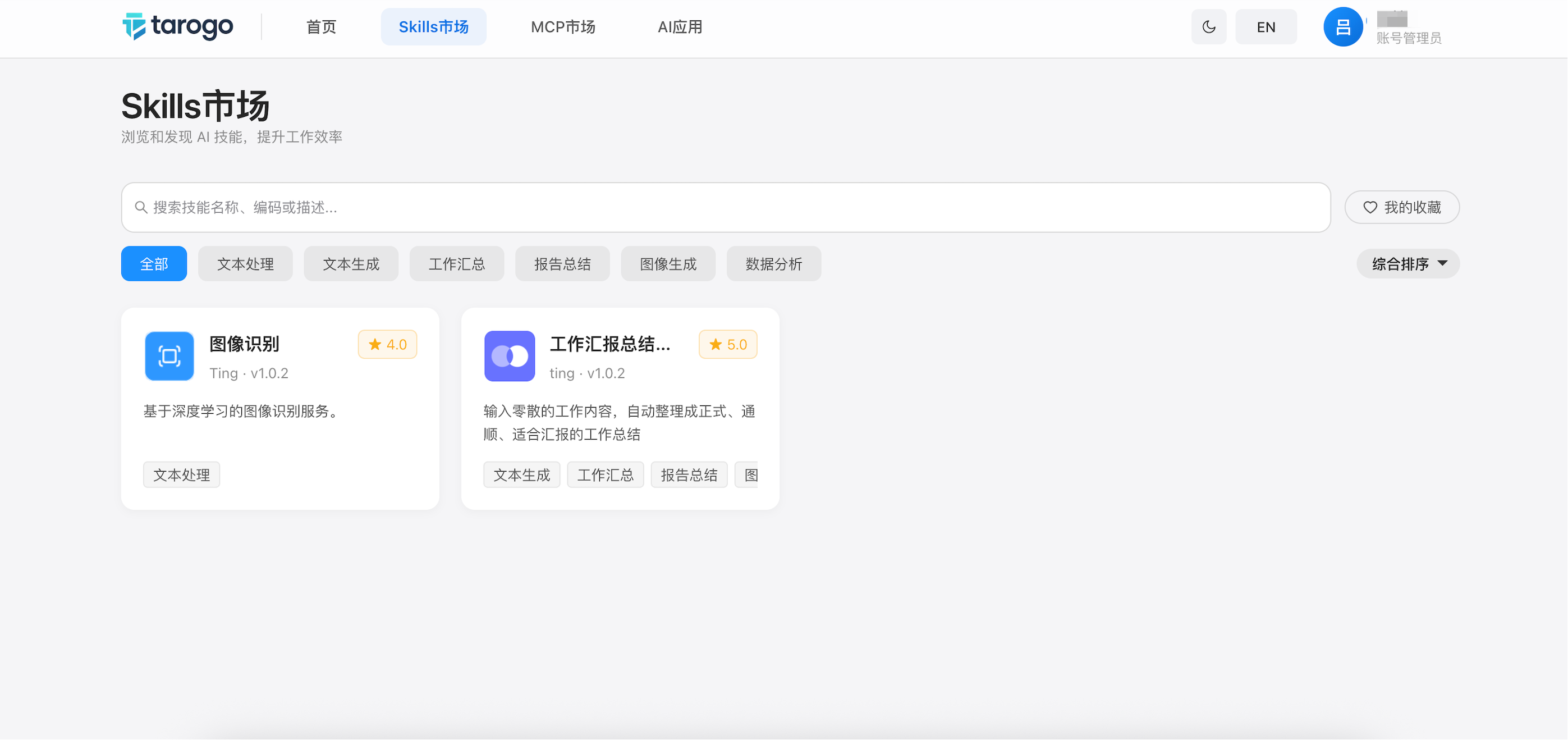Viewport: 1568px width, 740px height.
Task: Click the search magnifier icon
Action: 141,207
